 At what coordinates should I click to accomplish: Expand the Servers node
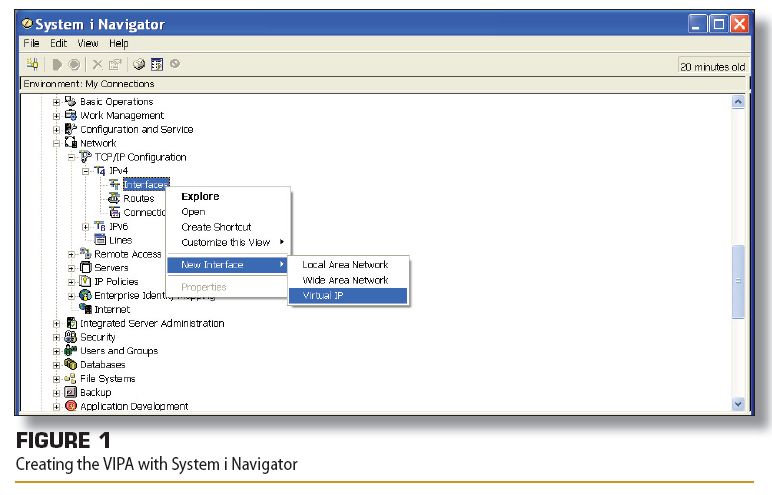click(x=71, y=268)
